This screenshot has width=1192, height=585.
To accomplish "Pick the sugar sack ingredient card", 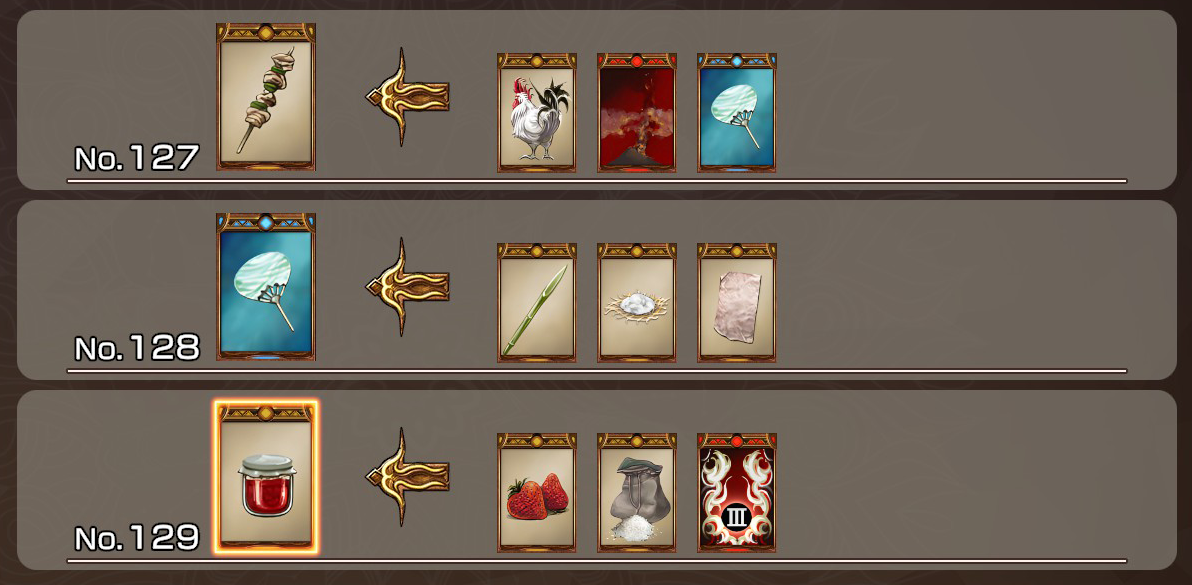I will (x=636, y=492).
